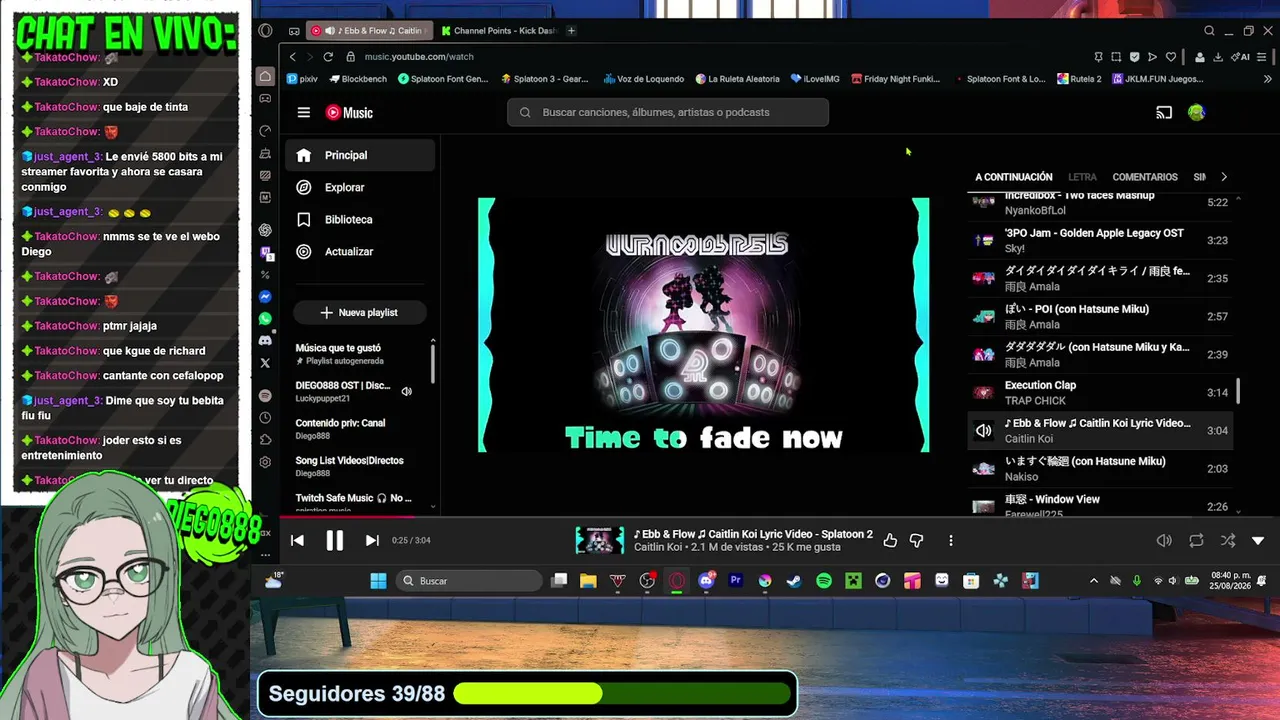
Task: Open the Voz de Loquendo bookmark
Action: click(x=643, y=79)
